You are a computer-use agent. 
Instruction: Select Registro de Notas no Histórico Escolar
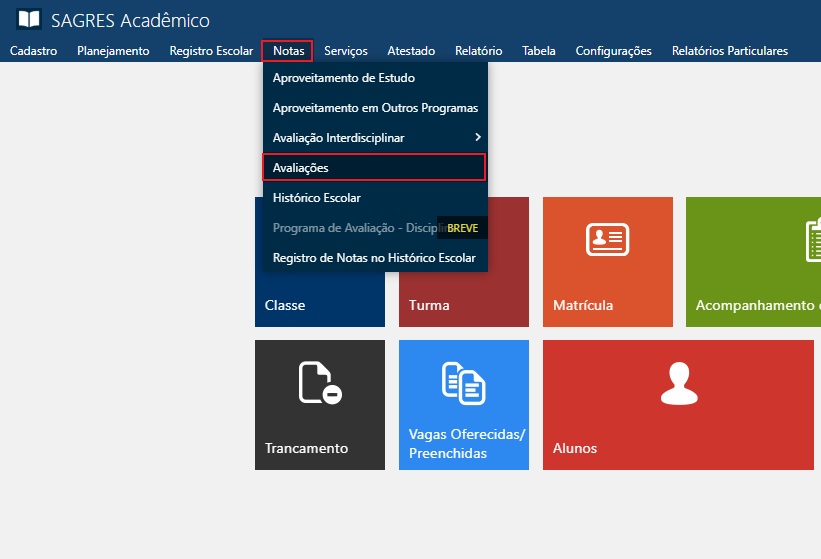[373, 258]
